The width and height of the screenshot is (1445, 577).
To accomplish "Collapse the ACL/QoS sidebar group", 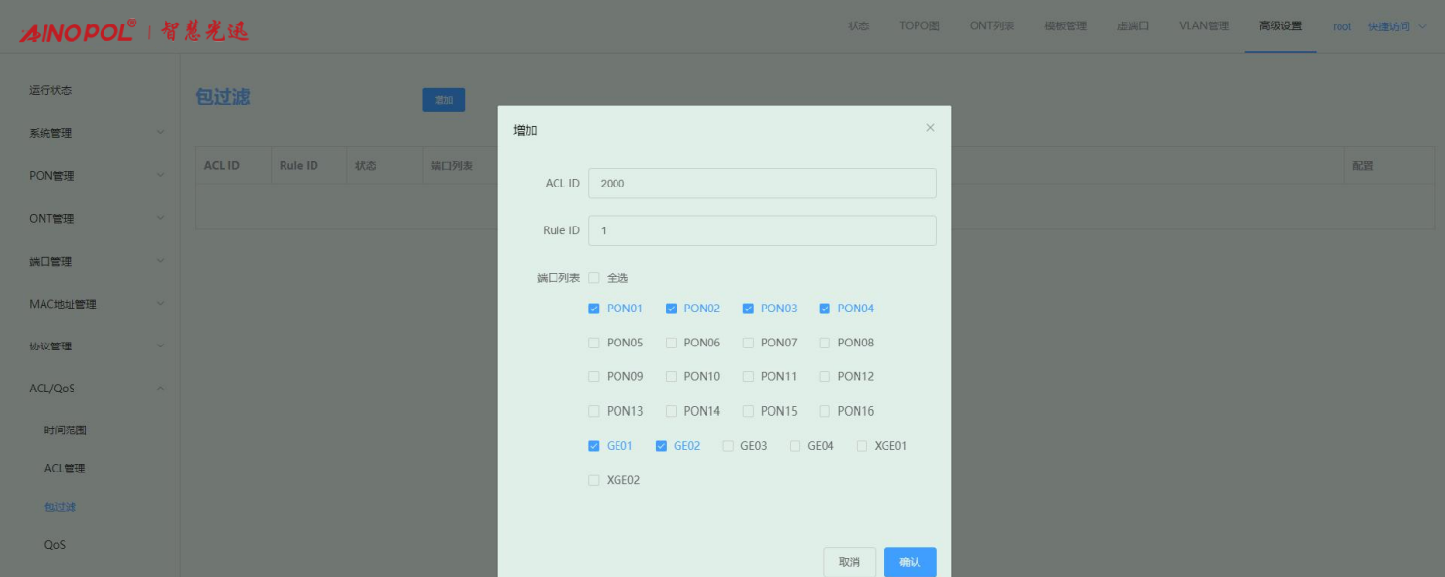I will 95,388.
